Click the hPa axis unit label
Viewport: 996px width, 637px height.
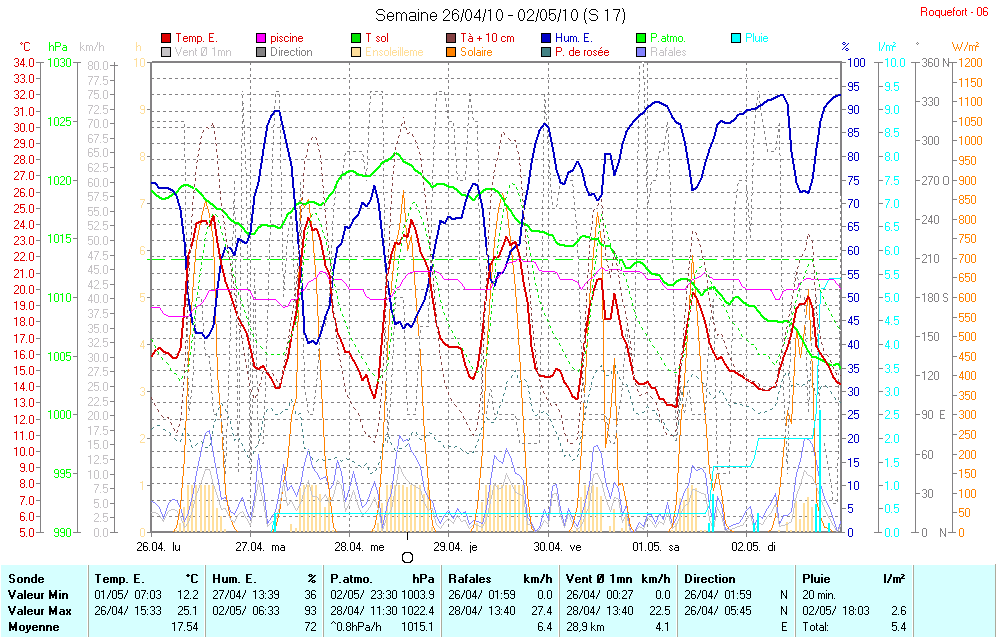point(58,47)
